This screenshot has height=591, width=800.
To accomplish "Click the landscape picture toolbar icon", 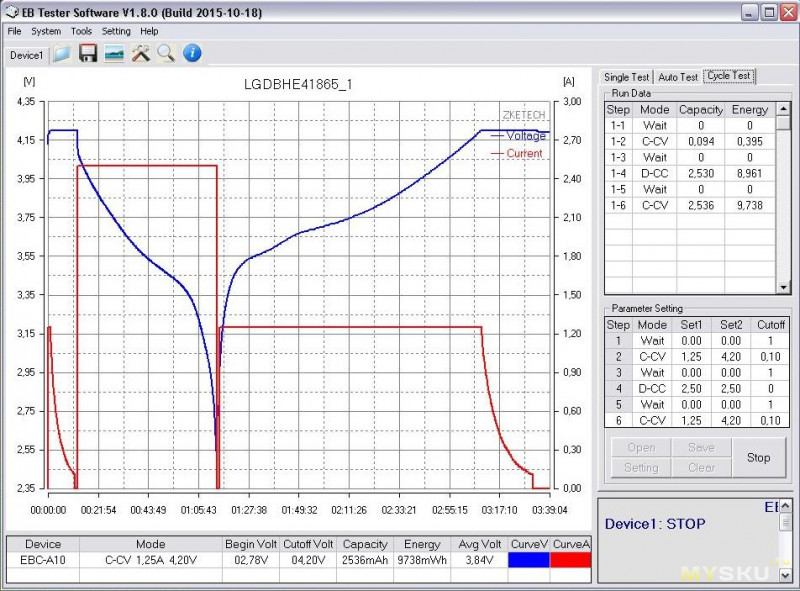I will [x=114, y=54].
